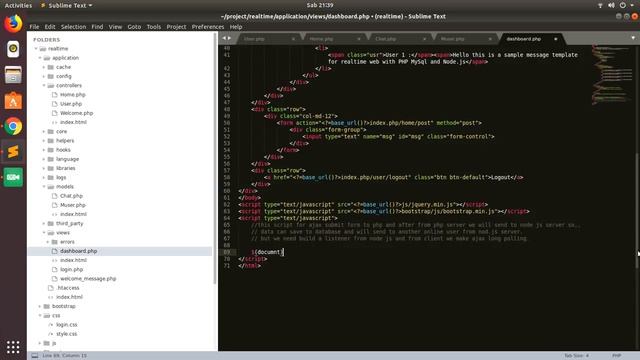Image resolution: width=640 pixels, height=360 pixels.
Task: Open Muser.php in the models folder
Action: [73, 205]
